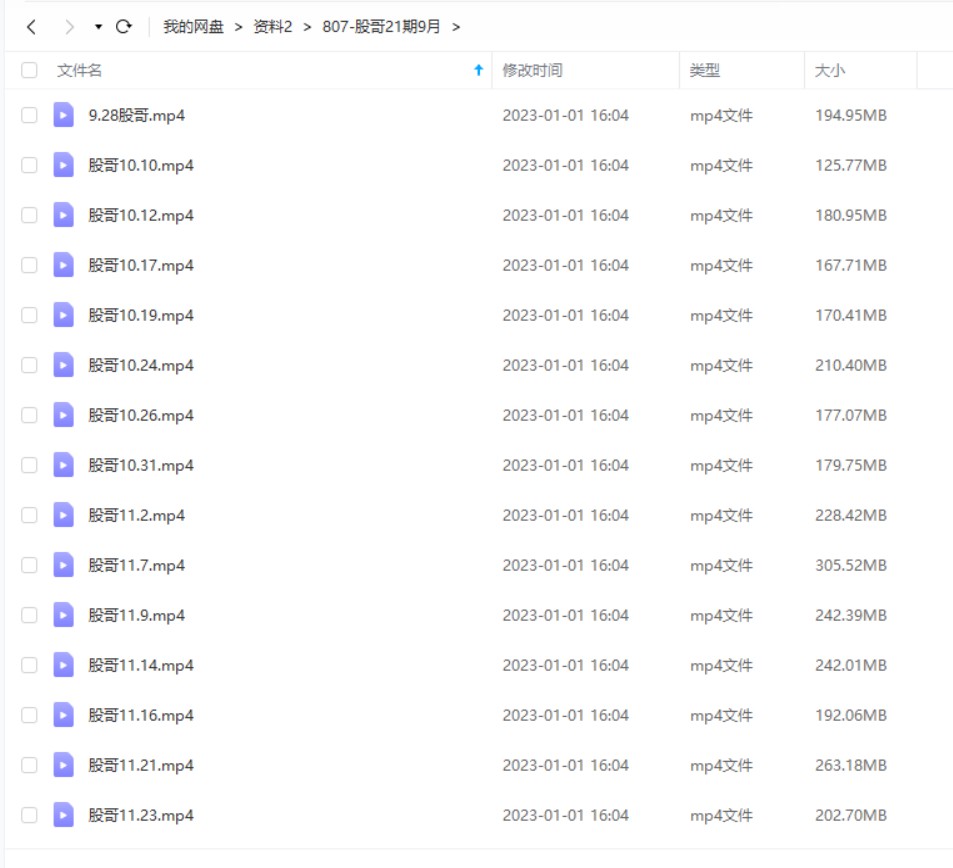
Task: Go forward with the right arrow
Action: point(69,27)
